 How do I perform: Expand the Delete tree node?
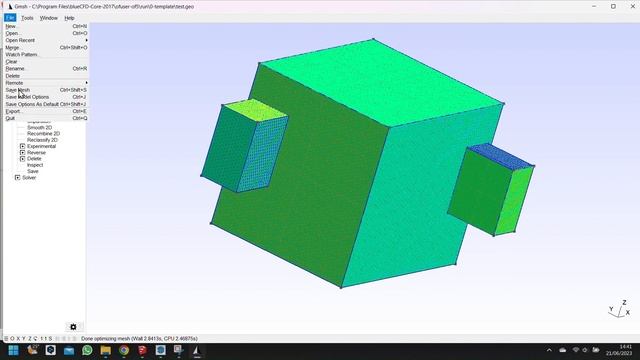(x=22, y=158)
